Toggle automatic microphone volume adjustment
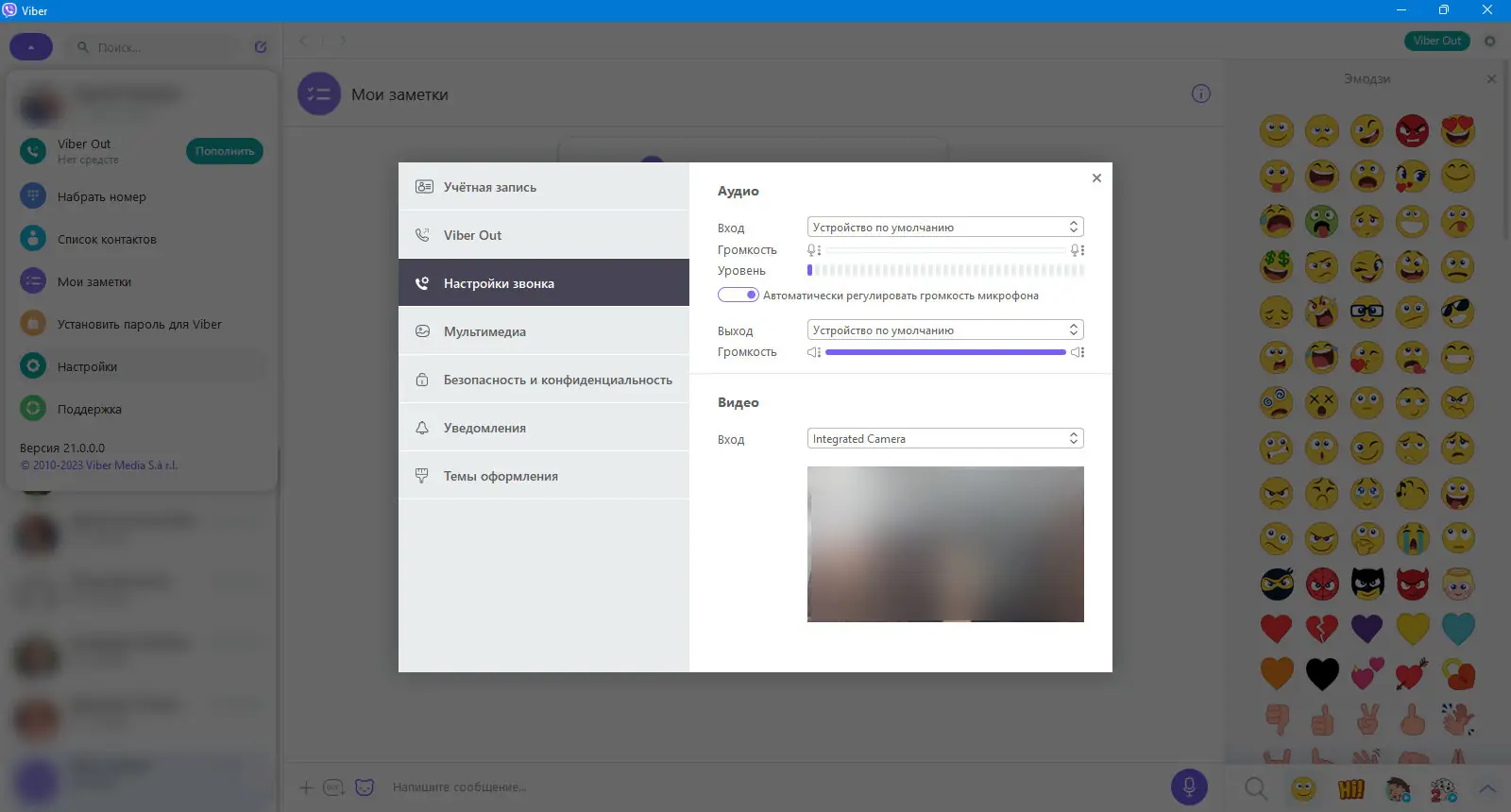Screen dimensions: 1511x812 tap(739, 295)
